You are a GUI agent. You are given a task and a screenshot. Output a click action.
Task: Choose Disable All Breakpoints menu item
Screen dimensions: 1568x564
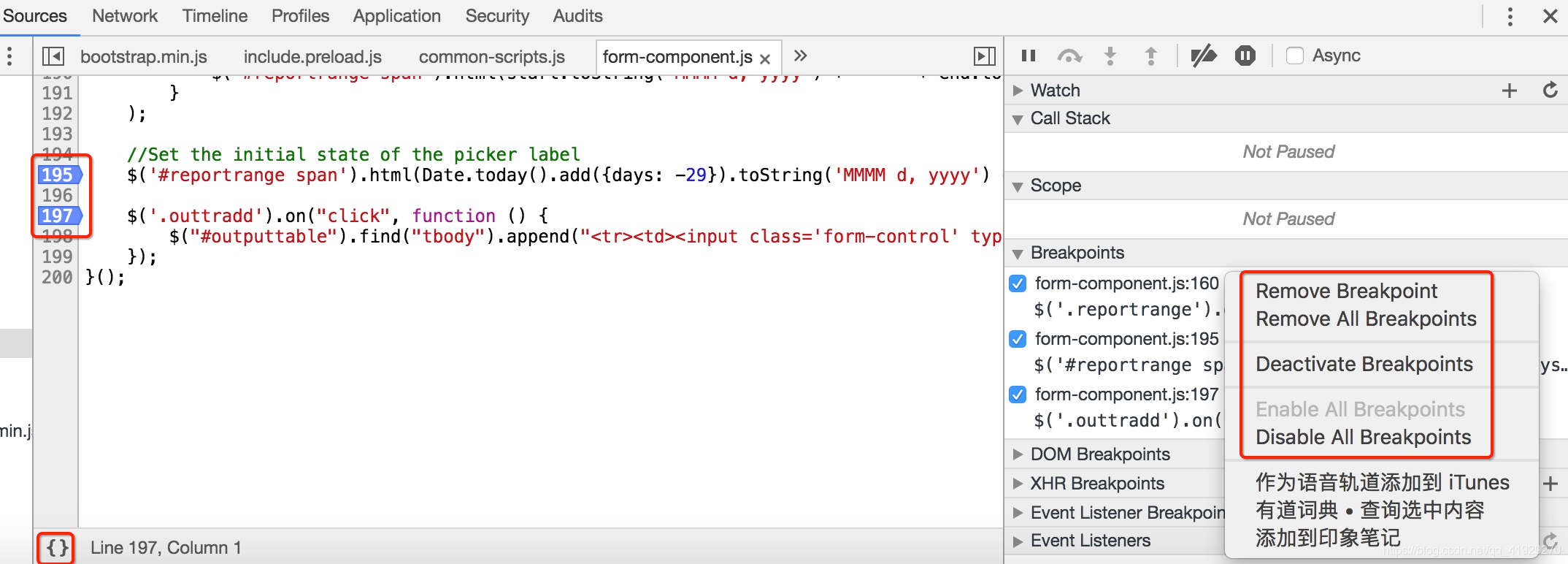click(1363, 438)
